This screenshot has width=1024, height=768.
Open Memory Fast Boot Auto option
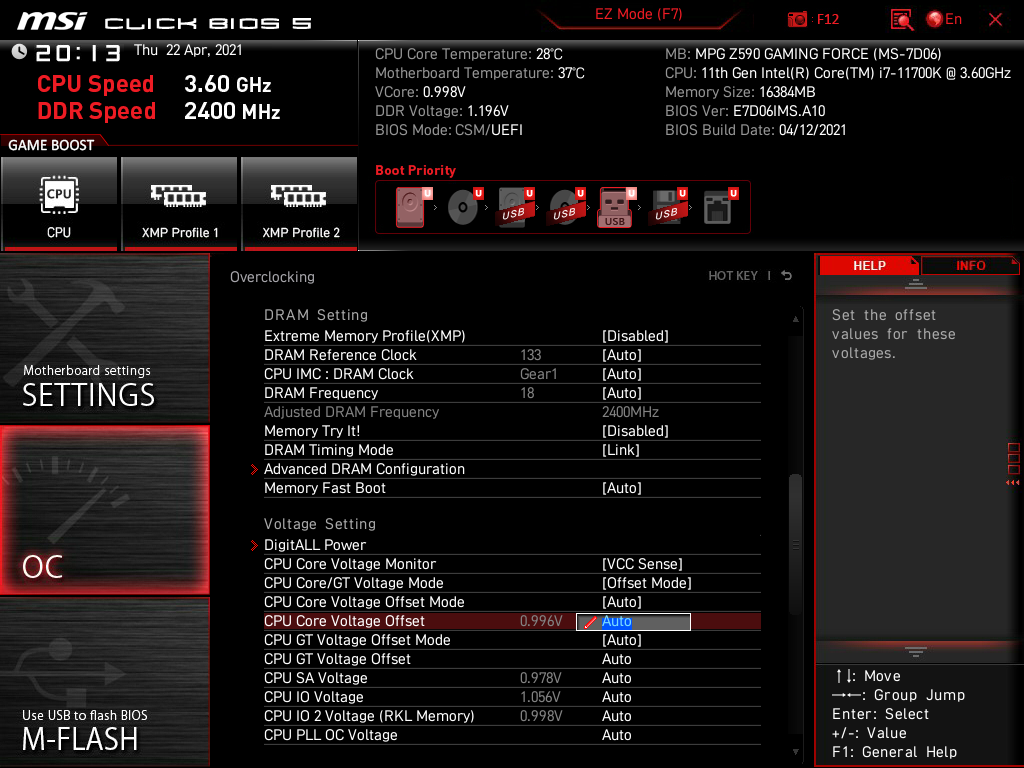[622, 488]
